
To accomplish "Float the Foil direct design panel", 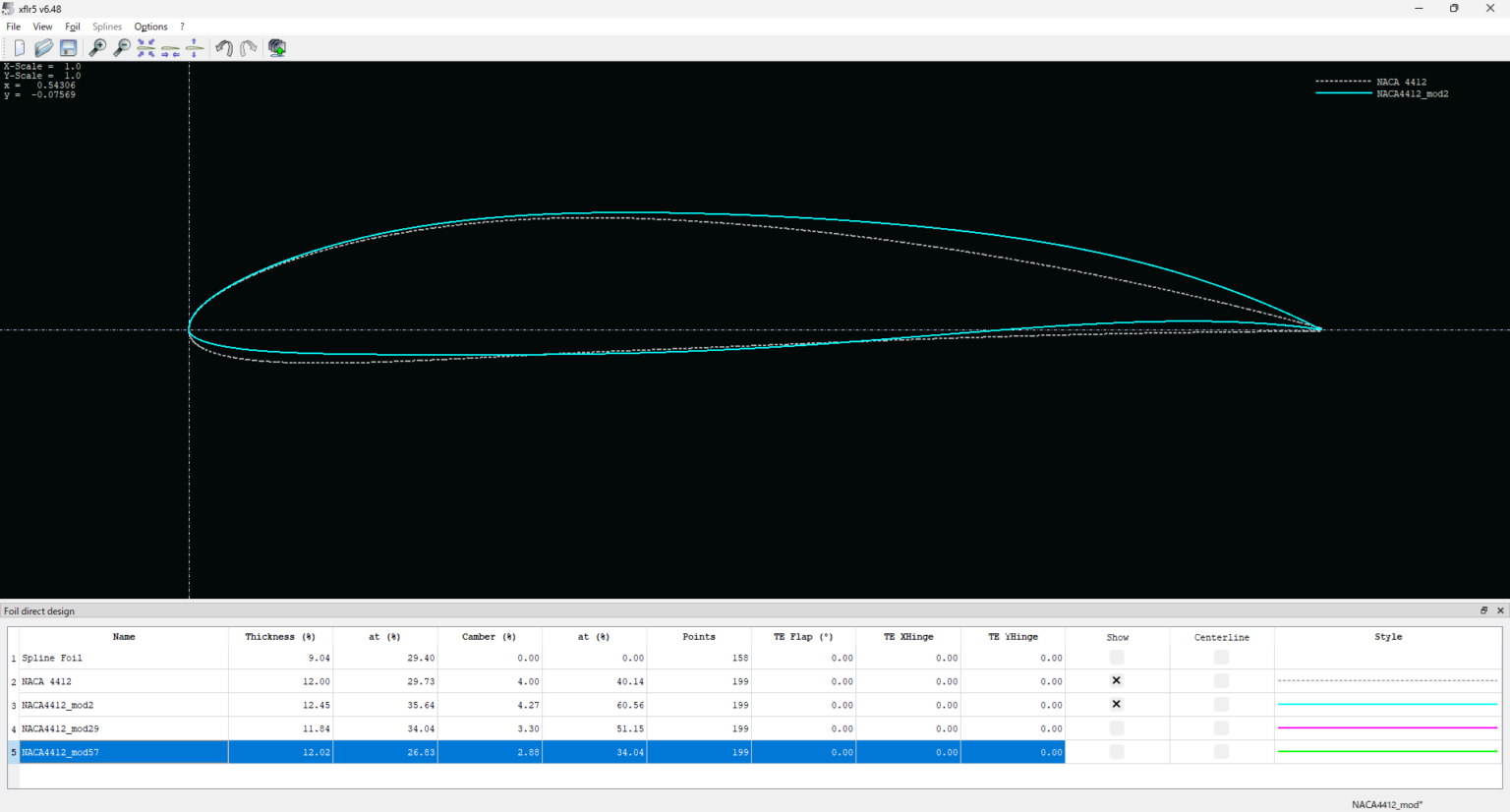I will (x=1483, y=610).
